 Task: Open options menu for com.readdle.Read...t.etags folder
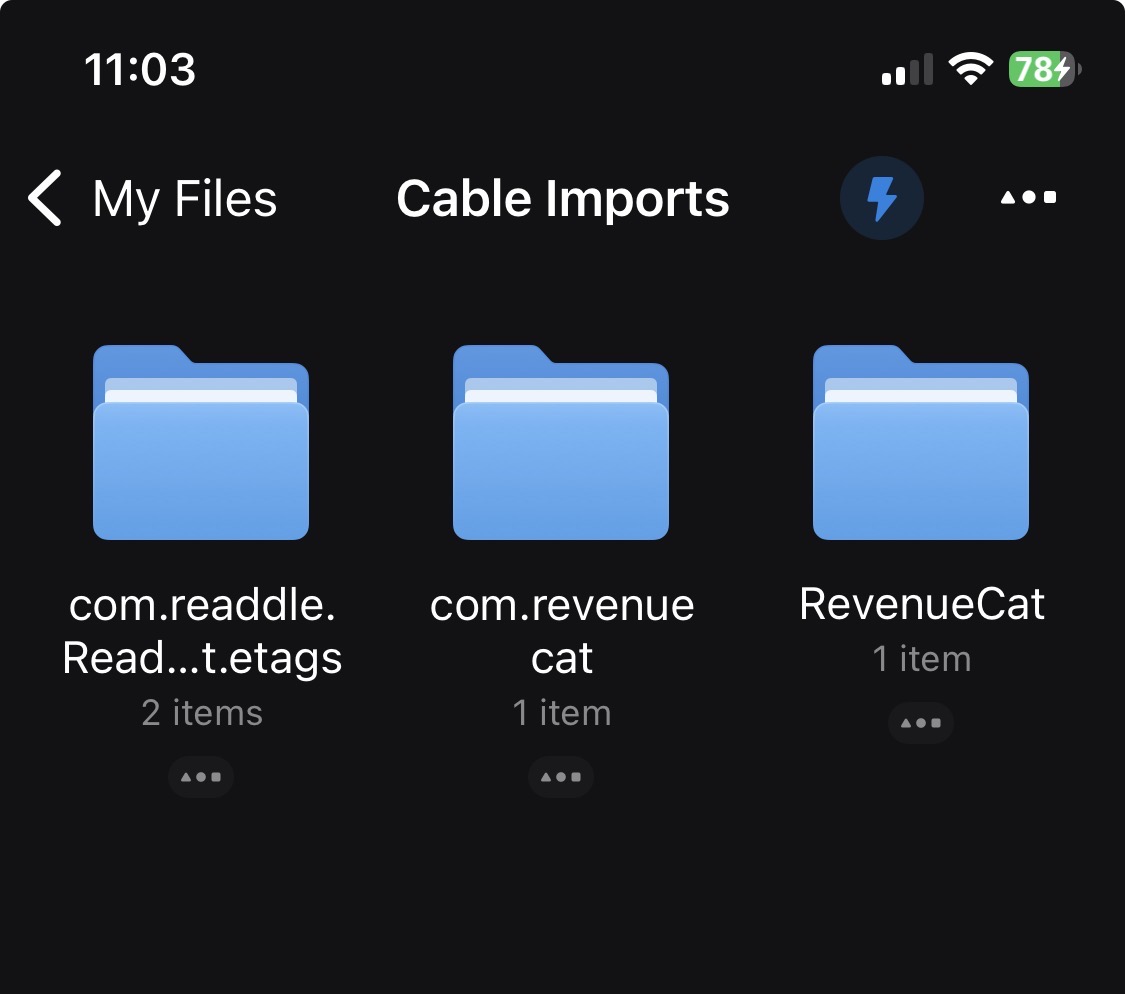tap(201, 777)
